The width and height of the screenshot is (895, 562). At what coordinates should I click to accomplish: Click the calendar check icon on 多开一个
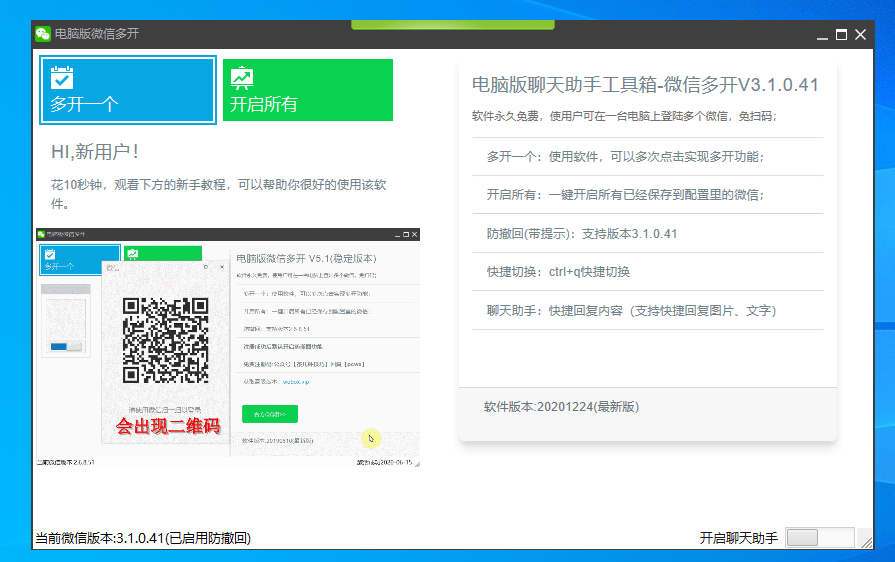click(x=62, y=78)
